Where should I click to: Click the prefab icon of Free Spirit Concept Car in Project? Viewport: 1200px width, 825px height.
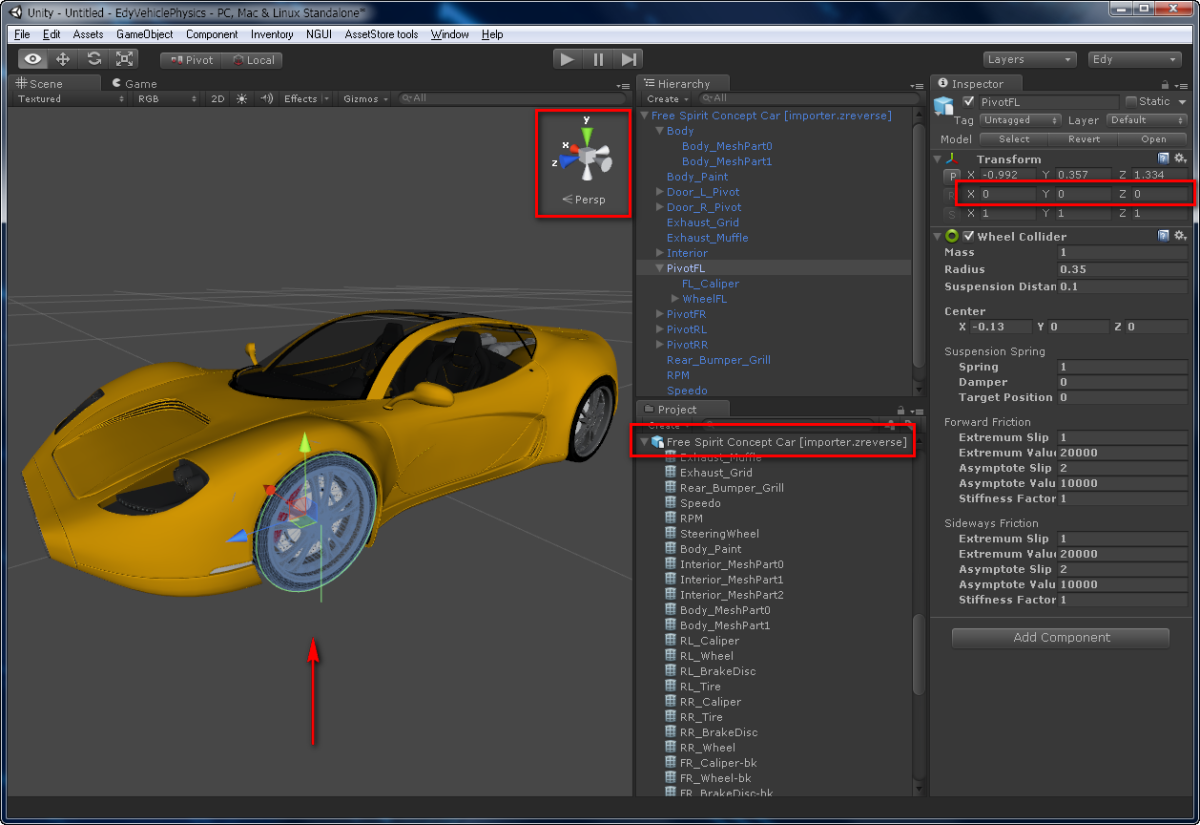657,442
